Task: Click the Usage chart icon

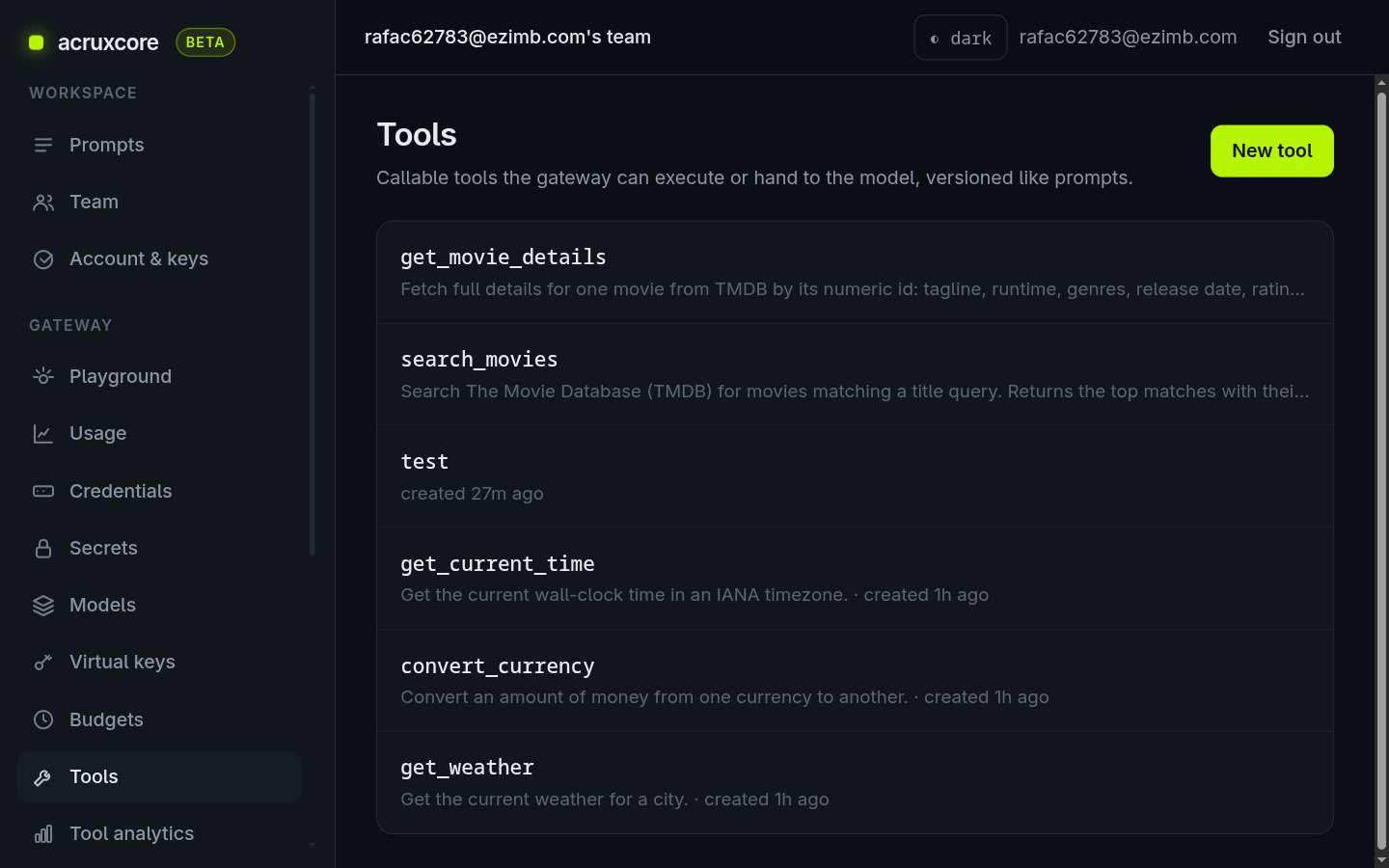Action: coord(43,434)
